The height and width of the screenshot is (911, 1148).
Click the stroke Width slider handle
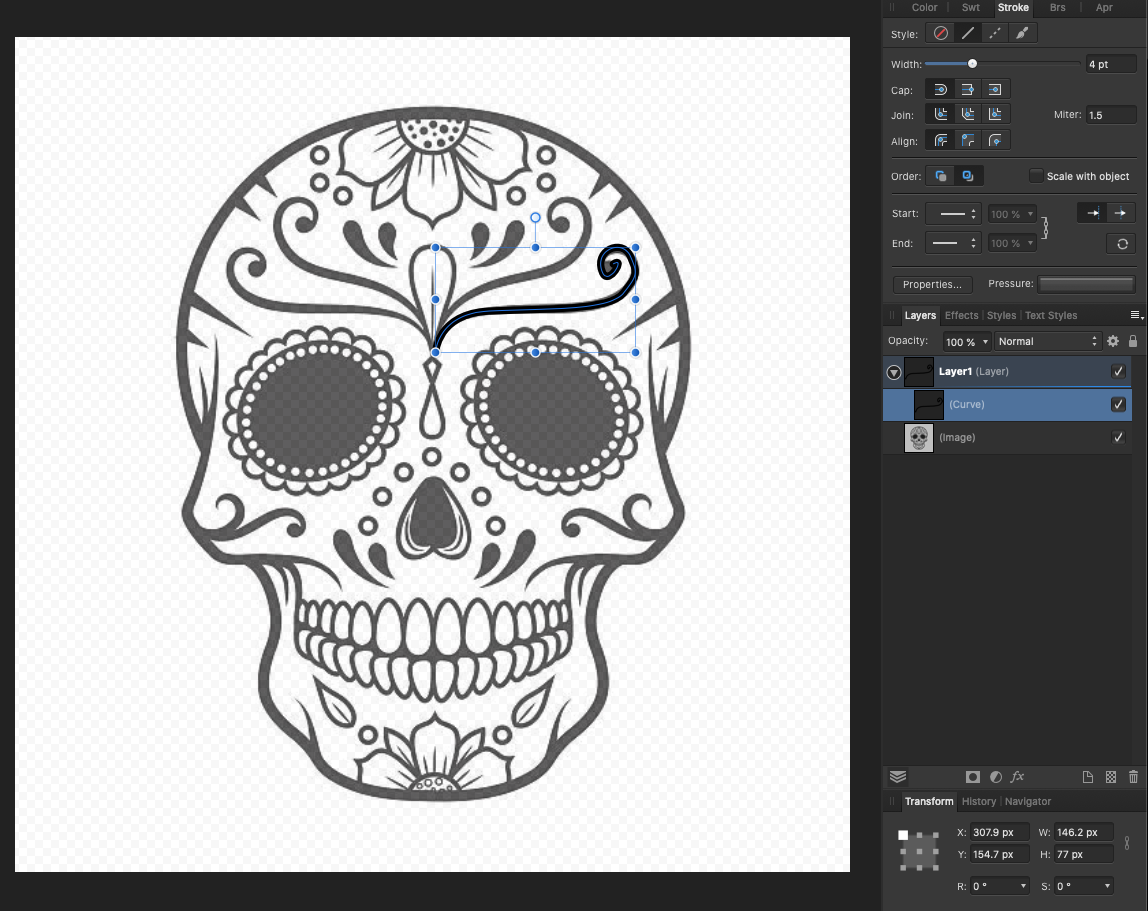click(x=972, y=64)
